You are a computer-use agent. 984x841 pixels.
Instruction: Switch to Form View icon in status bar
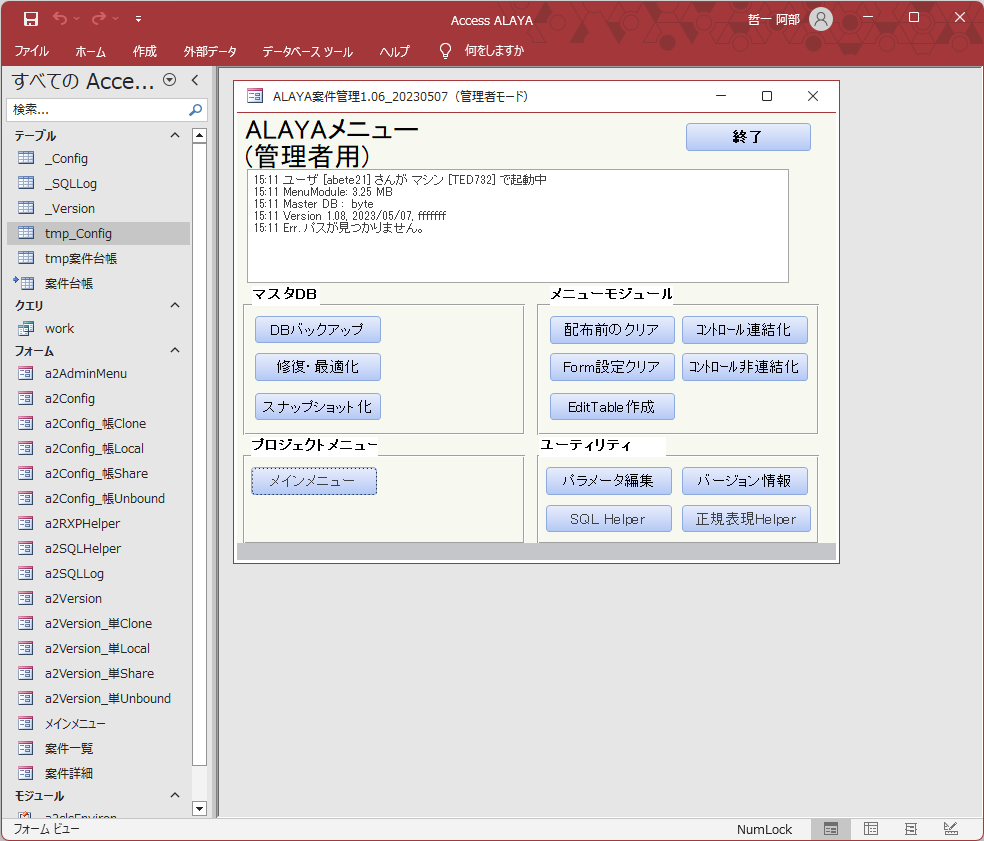pyautogui.click(x=831, y=829)
